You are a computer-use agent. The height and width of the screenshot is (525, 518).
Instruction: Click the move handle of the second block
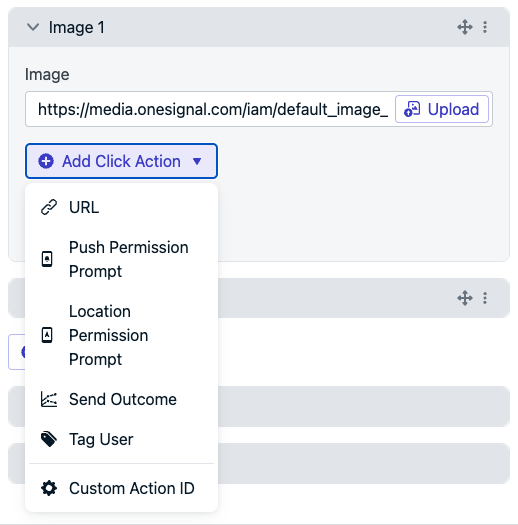tap(465, 298)
